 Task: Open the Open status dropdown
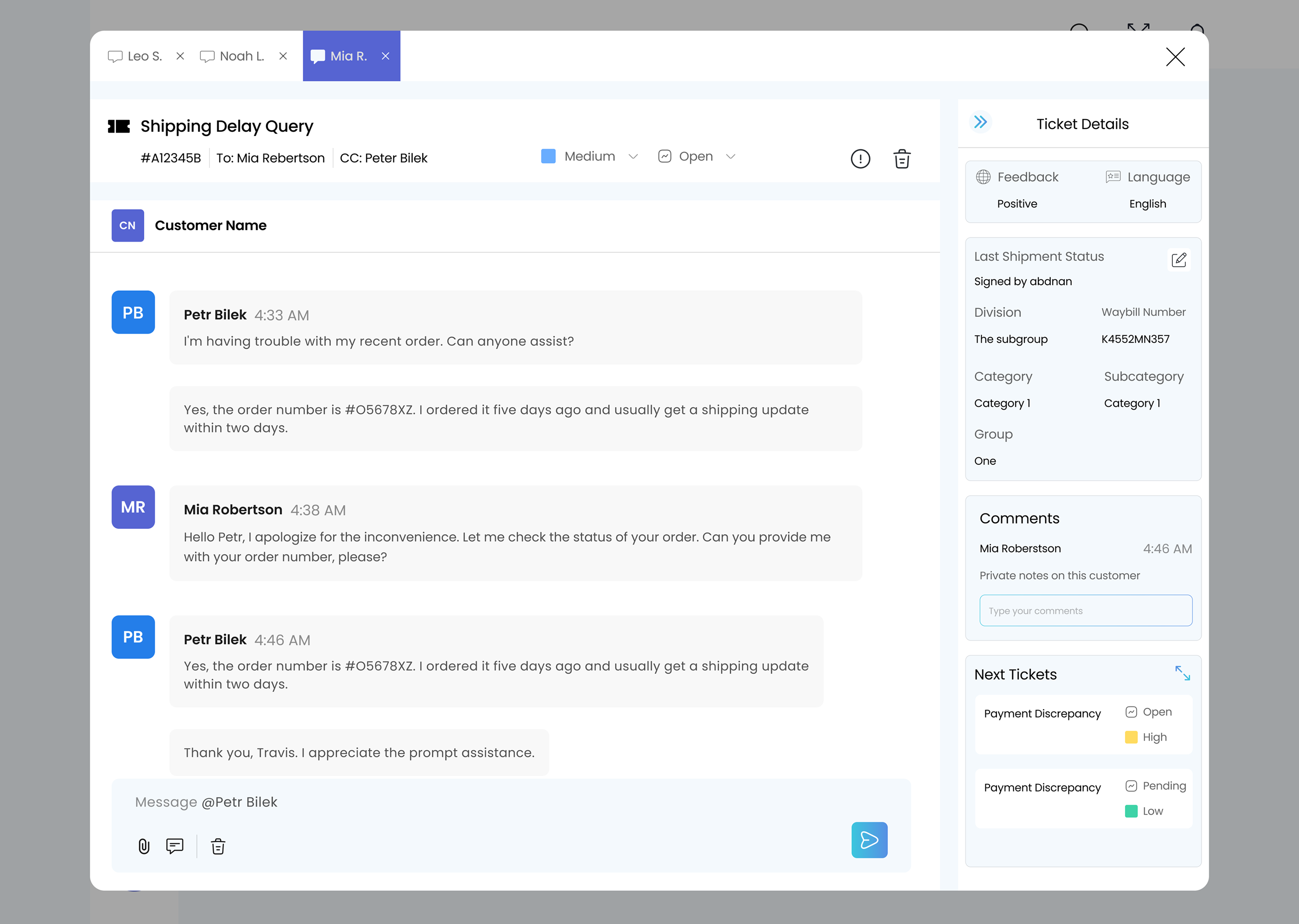click(x=731, y=156)
